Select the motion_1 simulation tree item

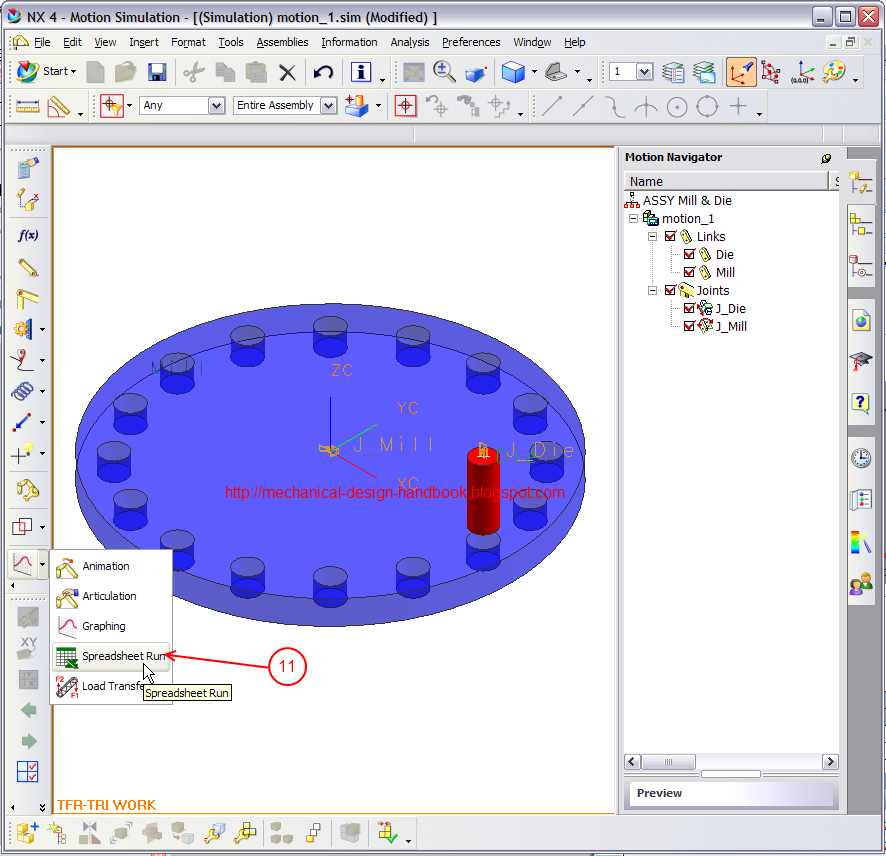coord(688,219)
